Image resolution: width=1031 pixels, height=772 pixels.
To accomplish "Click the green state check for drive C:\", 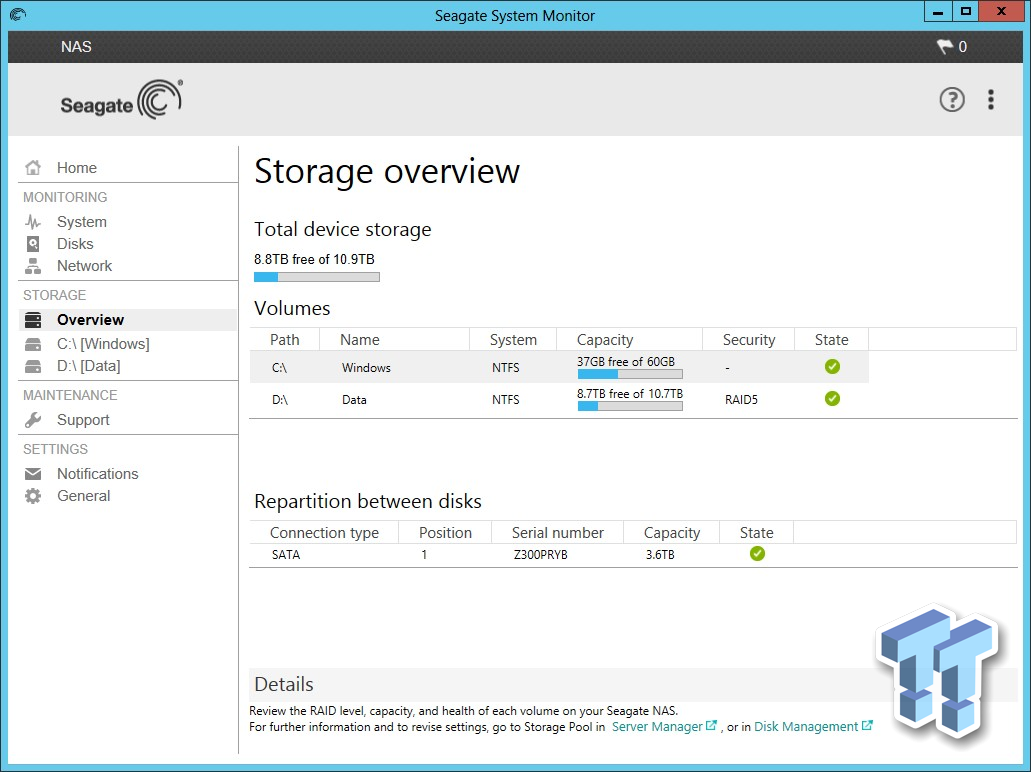I will pos(832,367).
